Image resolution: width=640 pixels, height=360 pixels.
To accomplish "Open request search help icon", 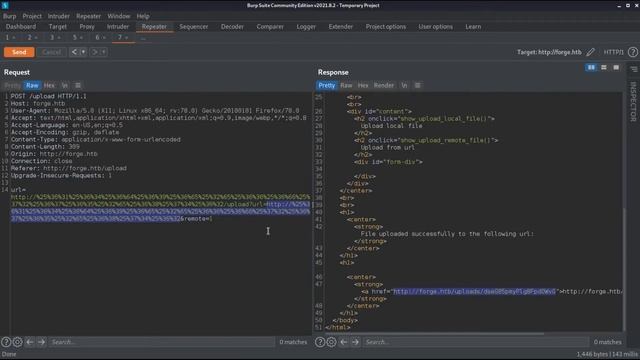I will [6, 342].
